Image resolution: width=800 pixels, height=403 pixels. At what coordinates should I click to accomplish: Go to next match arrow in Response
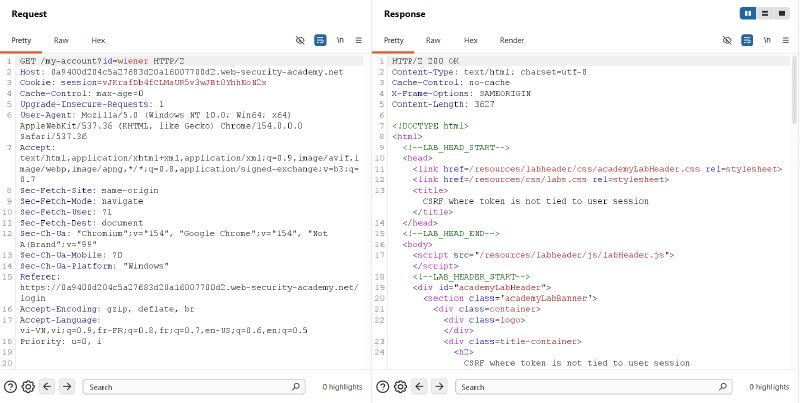click(439, 387)
